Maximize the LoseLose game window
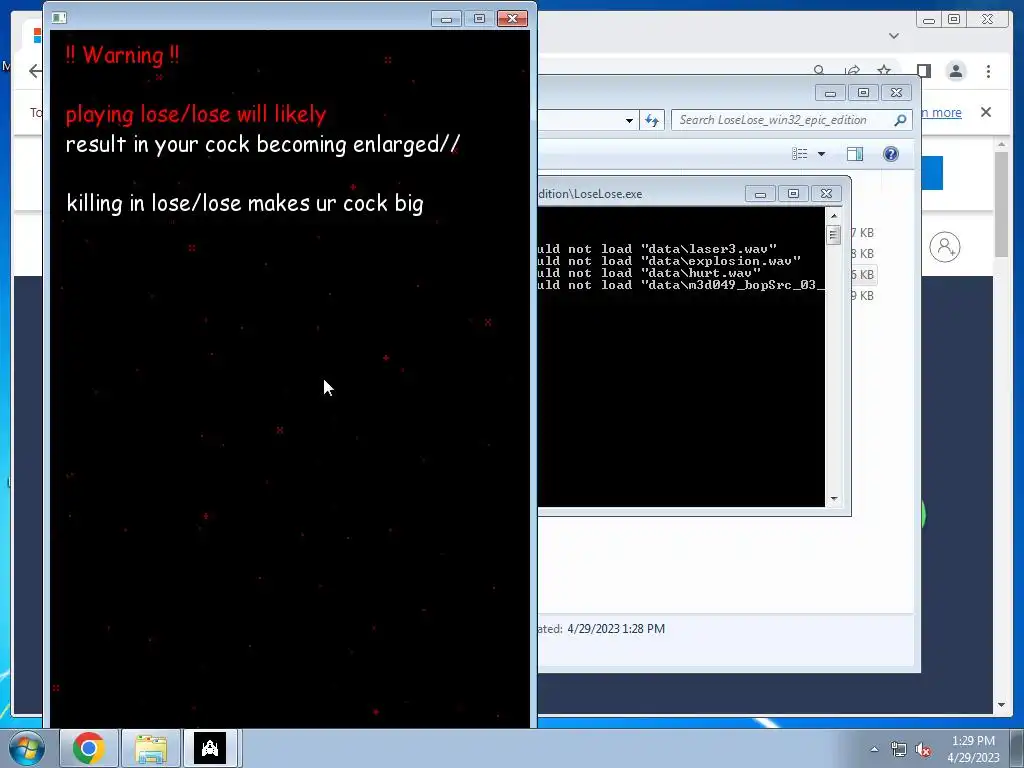Image resolution: width=1024 pixels, height=768 pixels. click(479, 19)
